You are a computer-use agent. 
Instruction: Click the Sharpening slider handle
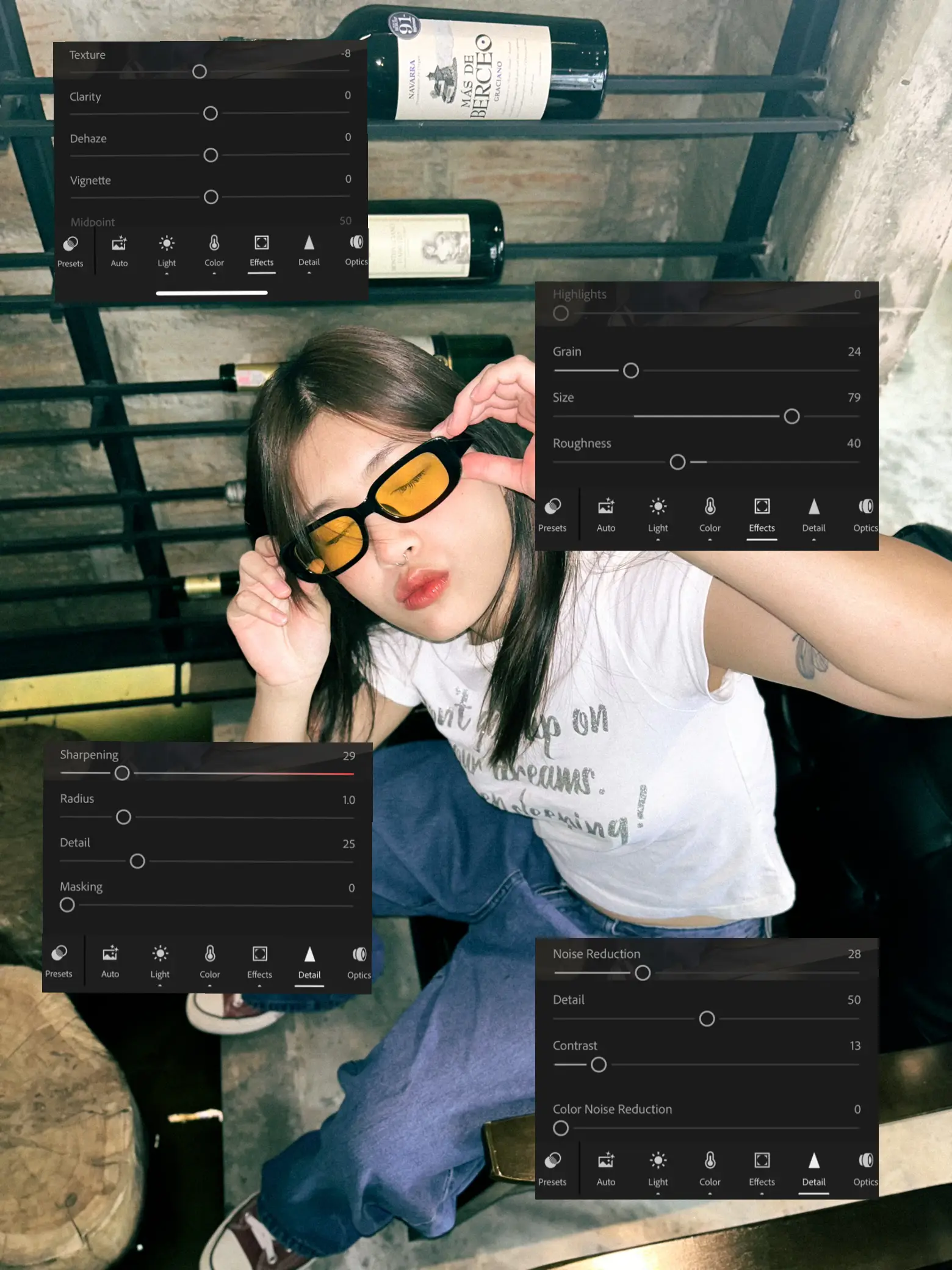[x=122, y=773]
